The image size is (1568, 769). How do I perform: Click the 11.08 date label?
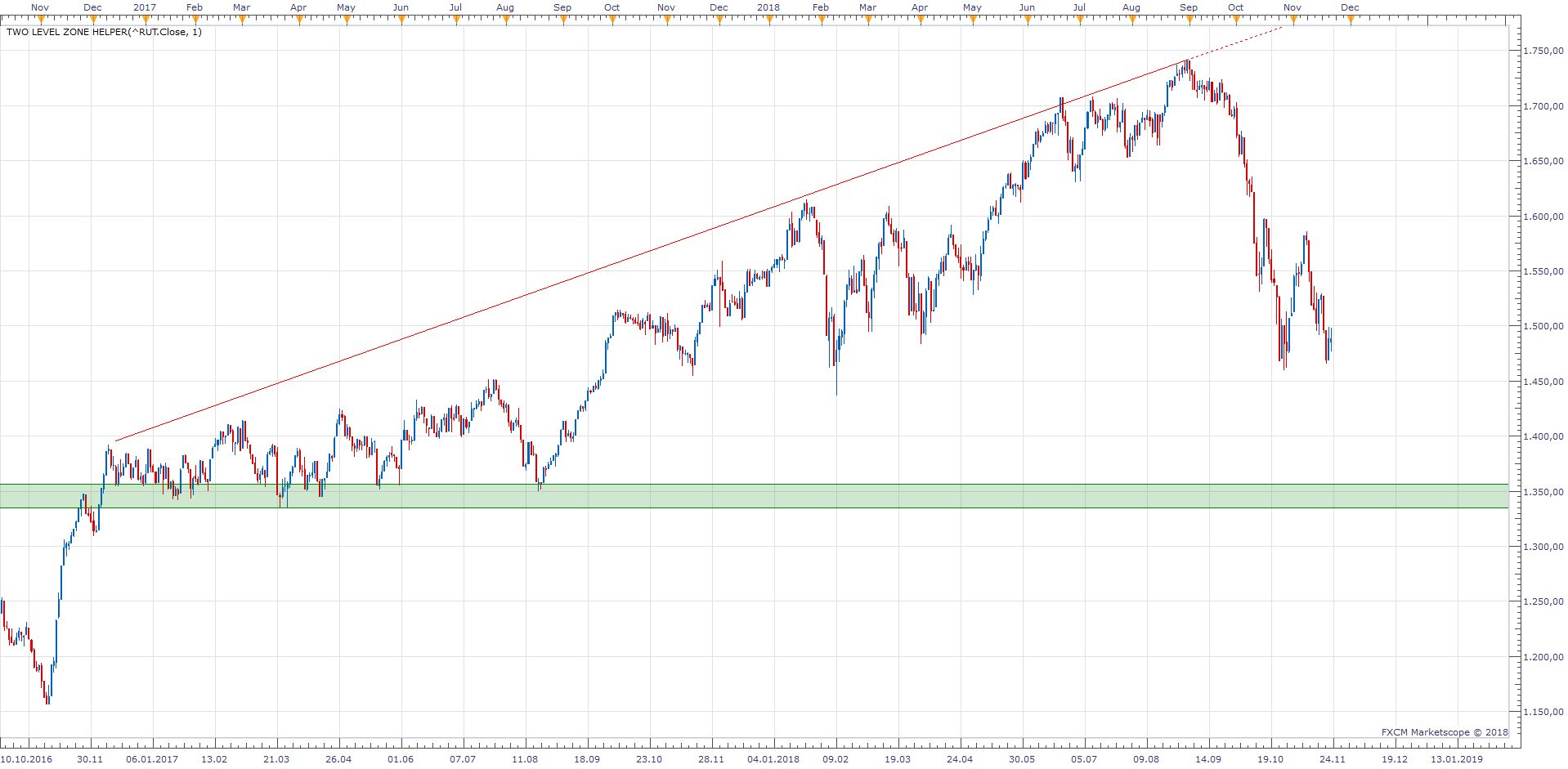click(x=525, y=759)
